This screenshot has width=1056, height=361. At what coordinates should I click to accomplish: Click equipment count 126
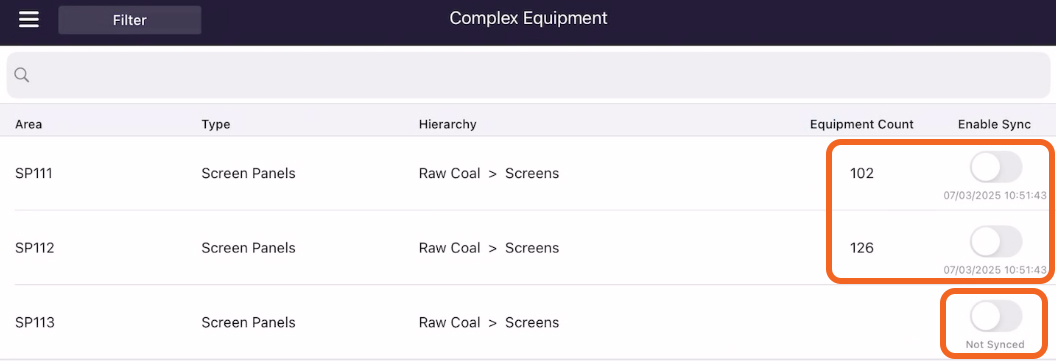861,248
